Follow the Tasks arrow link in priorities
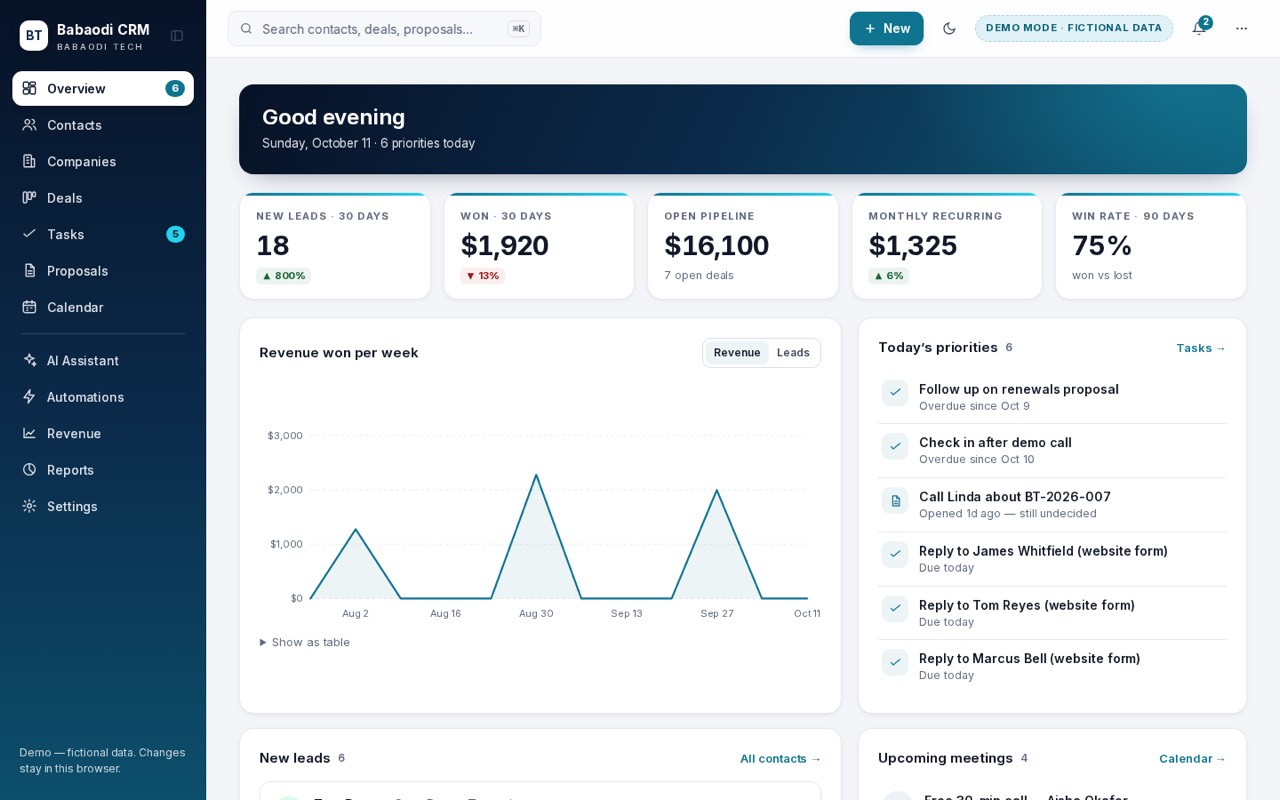The height and width of the screenshot is (800, 1280). coord(1201,348)
